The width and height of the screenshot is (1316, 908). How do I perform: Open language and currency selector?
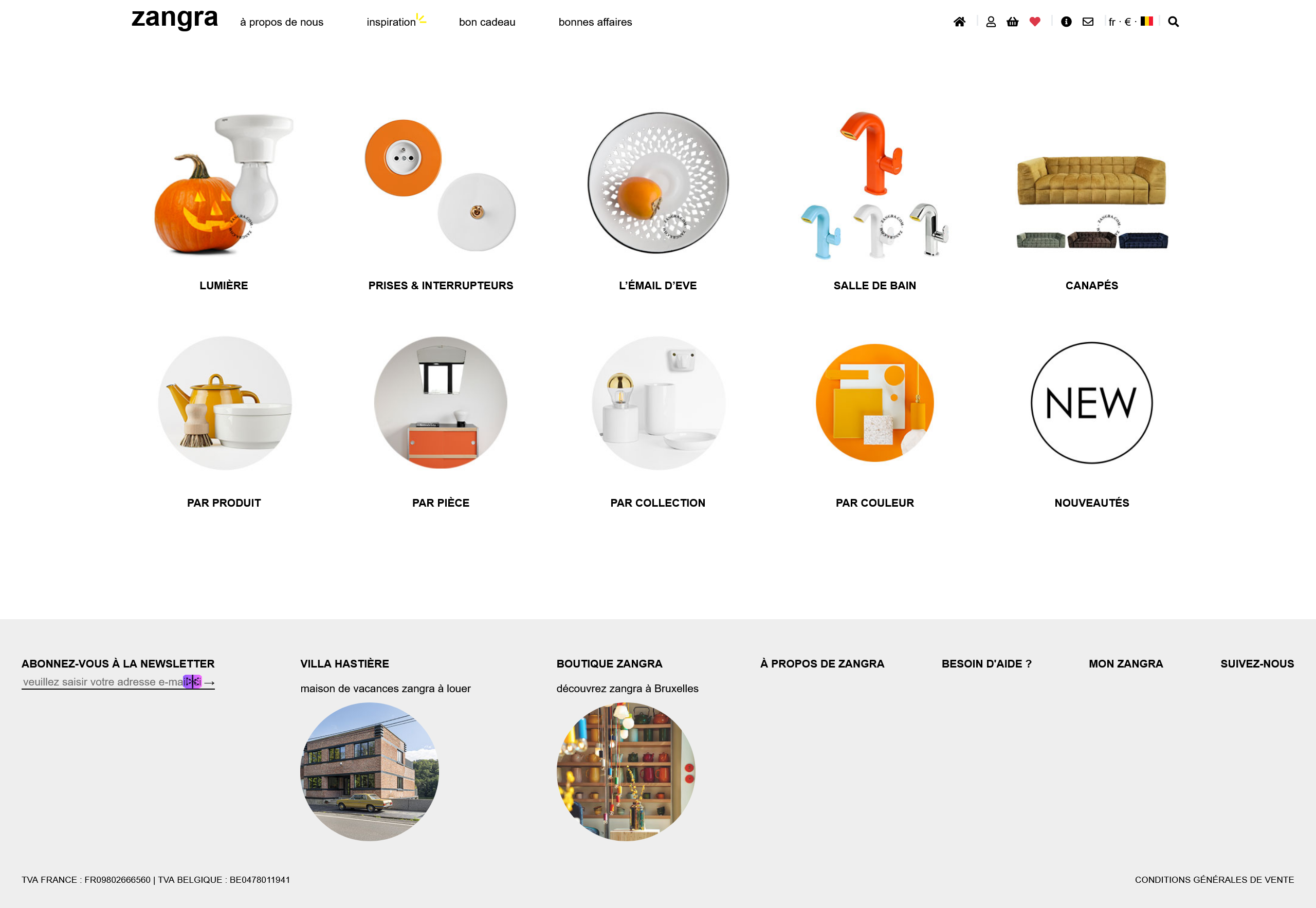[x=1130, y=22]
